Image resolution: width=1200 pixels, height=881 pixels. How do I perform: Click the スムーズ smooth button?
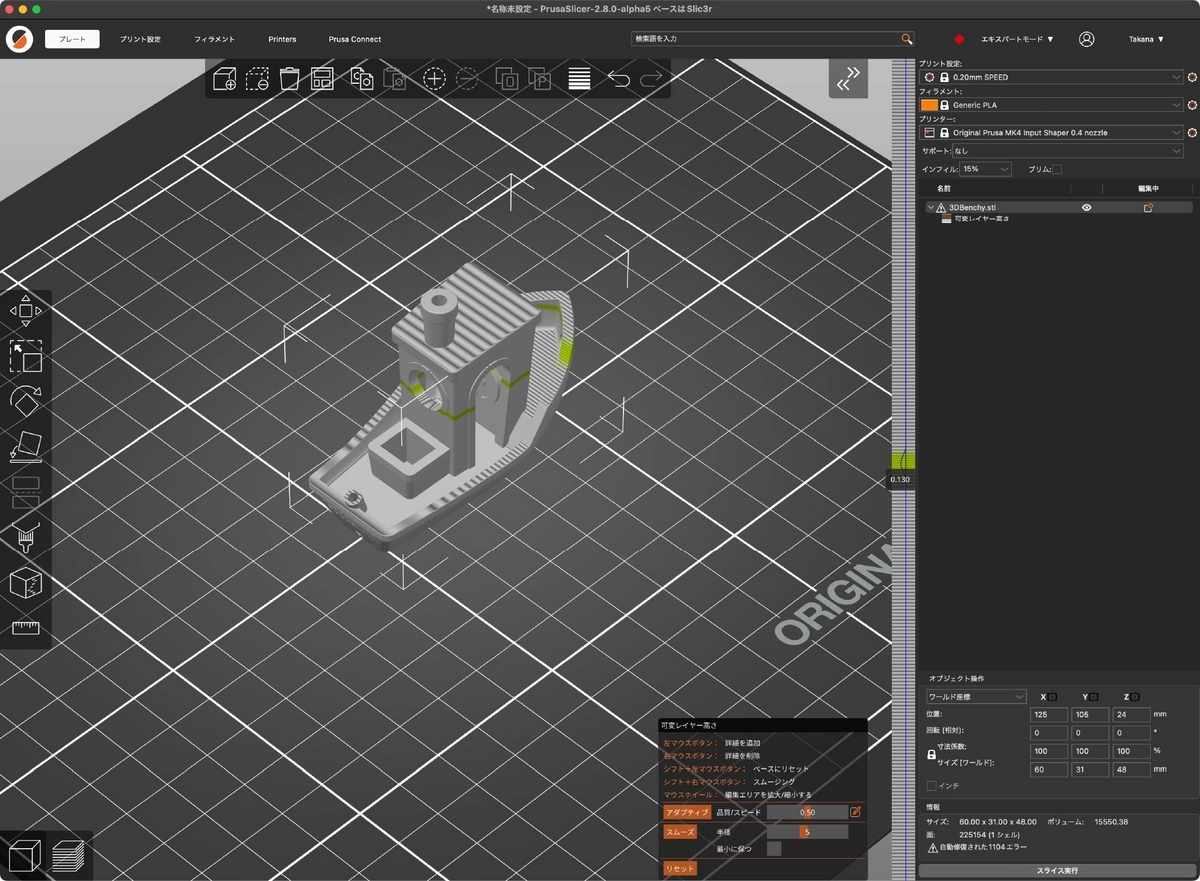[x=680, y=831]
